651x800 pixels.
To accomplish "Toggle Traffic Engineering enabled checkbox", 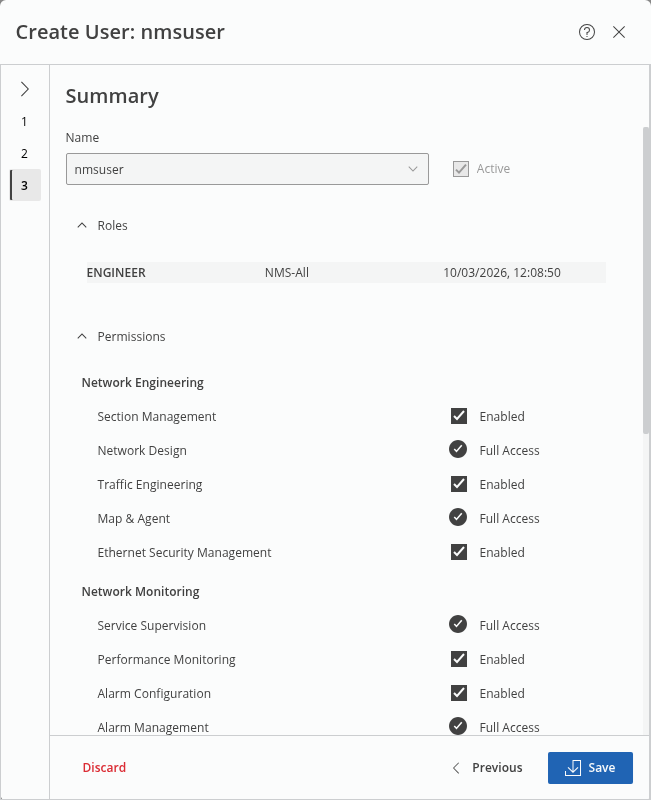I will click(459, 484).
